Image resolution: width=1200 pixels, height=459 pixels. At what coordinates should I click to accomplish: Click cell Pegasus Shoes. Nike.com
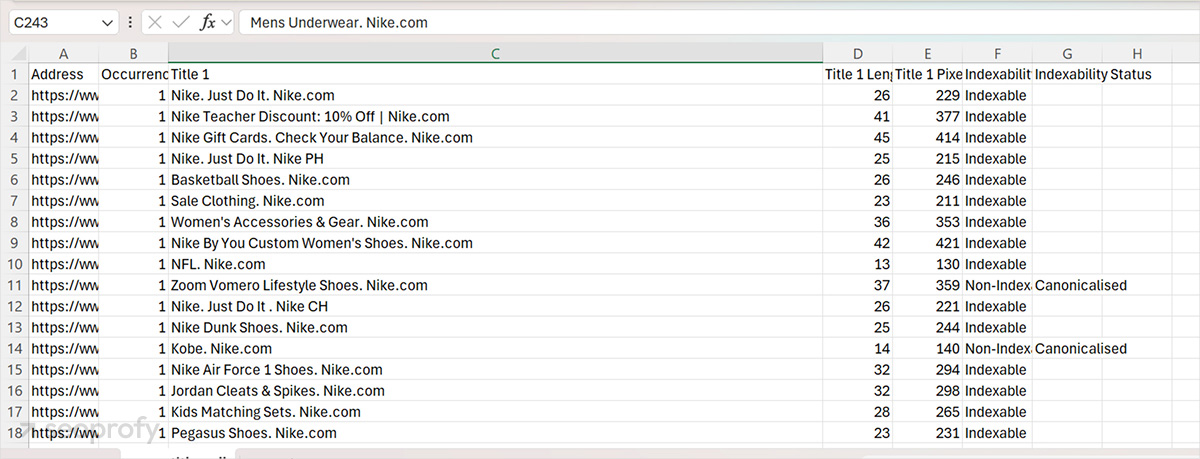click(495, 433)
